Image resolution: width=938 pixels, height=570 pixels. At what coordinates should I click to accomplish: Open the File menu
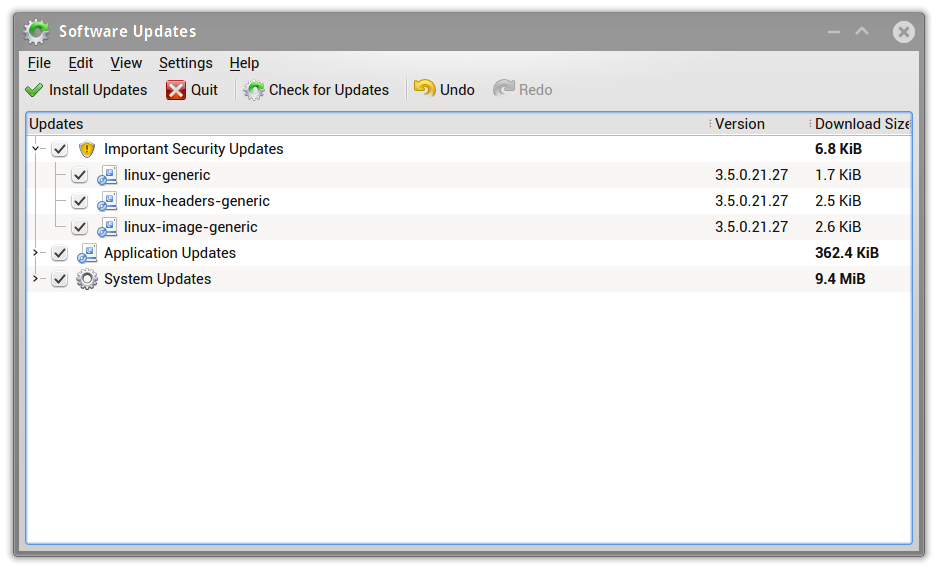tap(39, 63)
